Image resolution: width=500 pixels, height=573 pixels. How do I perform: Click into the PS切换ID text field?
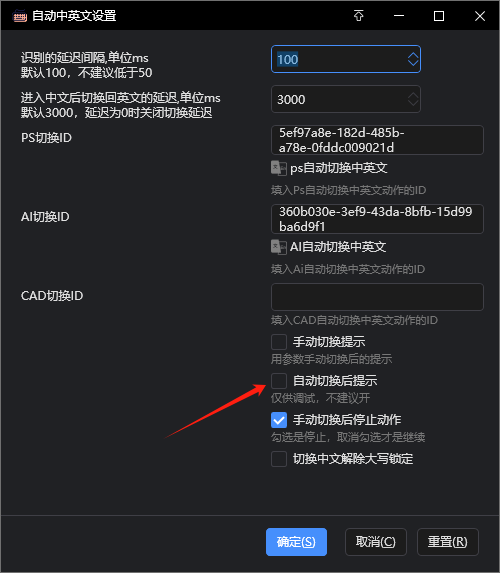377,140
